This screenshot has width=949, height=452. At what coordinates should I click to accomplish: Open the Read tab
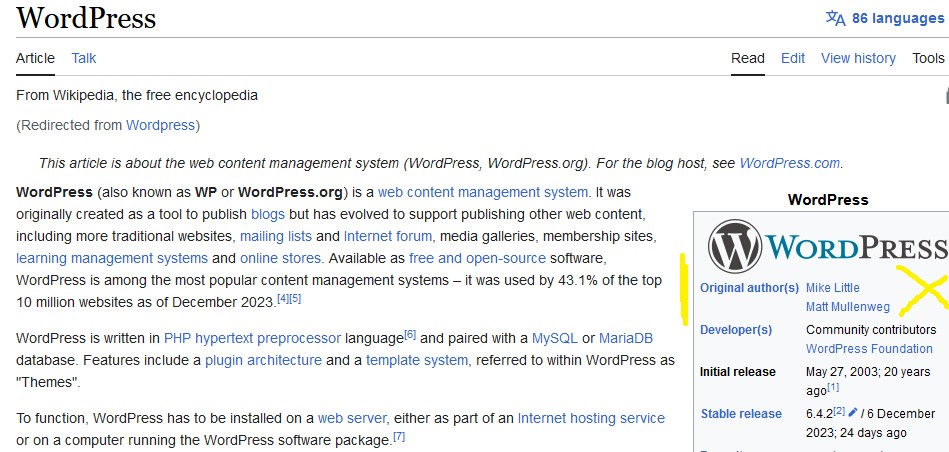pos(748,58)
